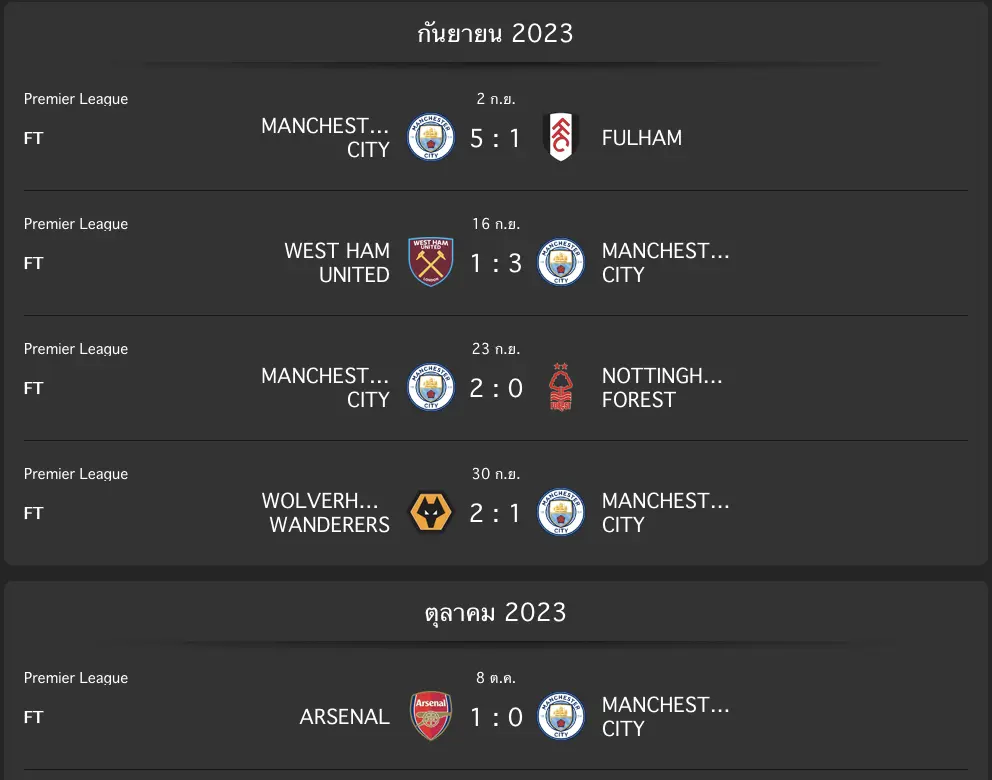Click the กันยายน 2023 month header
Image resolution: width=992 pixels, height=780 pixels.
496,34
